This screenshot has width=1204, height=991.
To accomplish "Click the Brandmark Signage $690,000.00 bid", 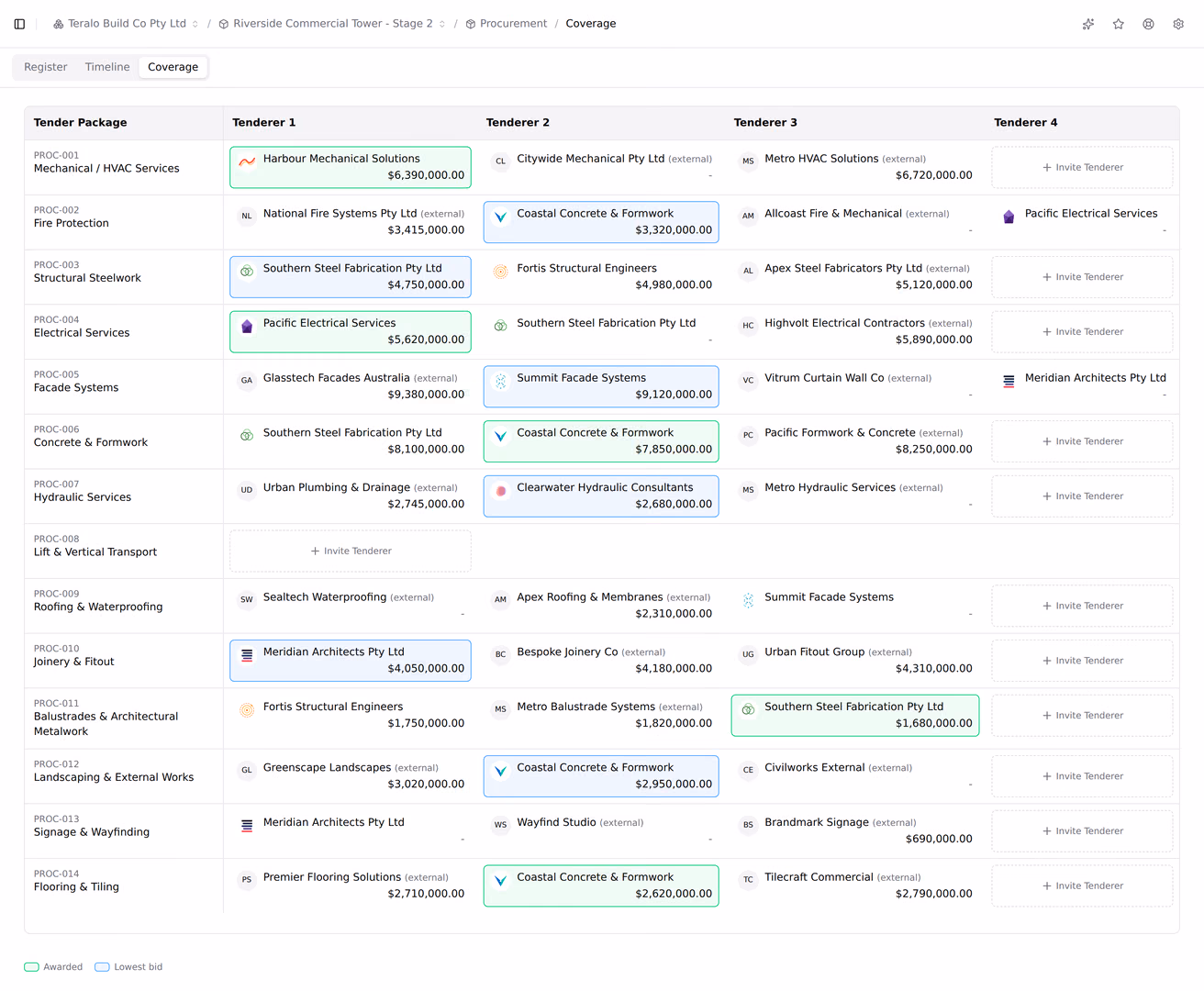I will pos(855,831).
